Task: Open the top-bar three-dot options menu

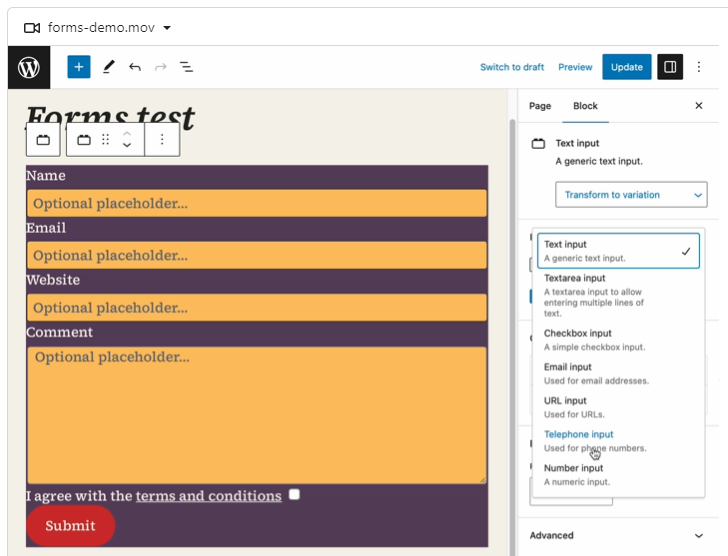Action: click(699, 67)
